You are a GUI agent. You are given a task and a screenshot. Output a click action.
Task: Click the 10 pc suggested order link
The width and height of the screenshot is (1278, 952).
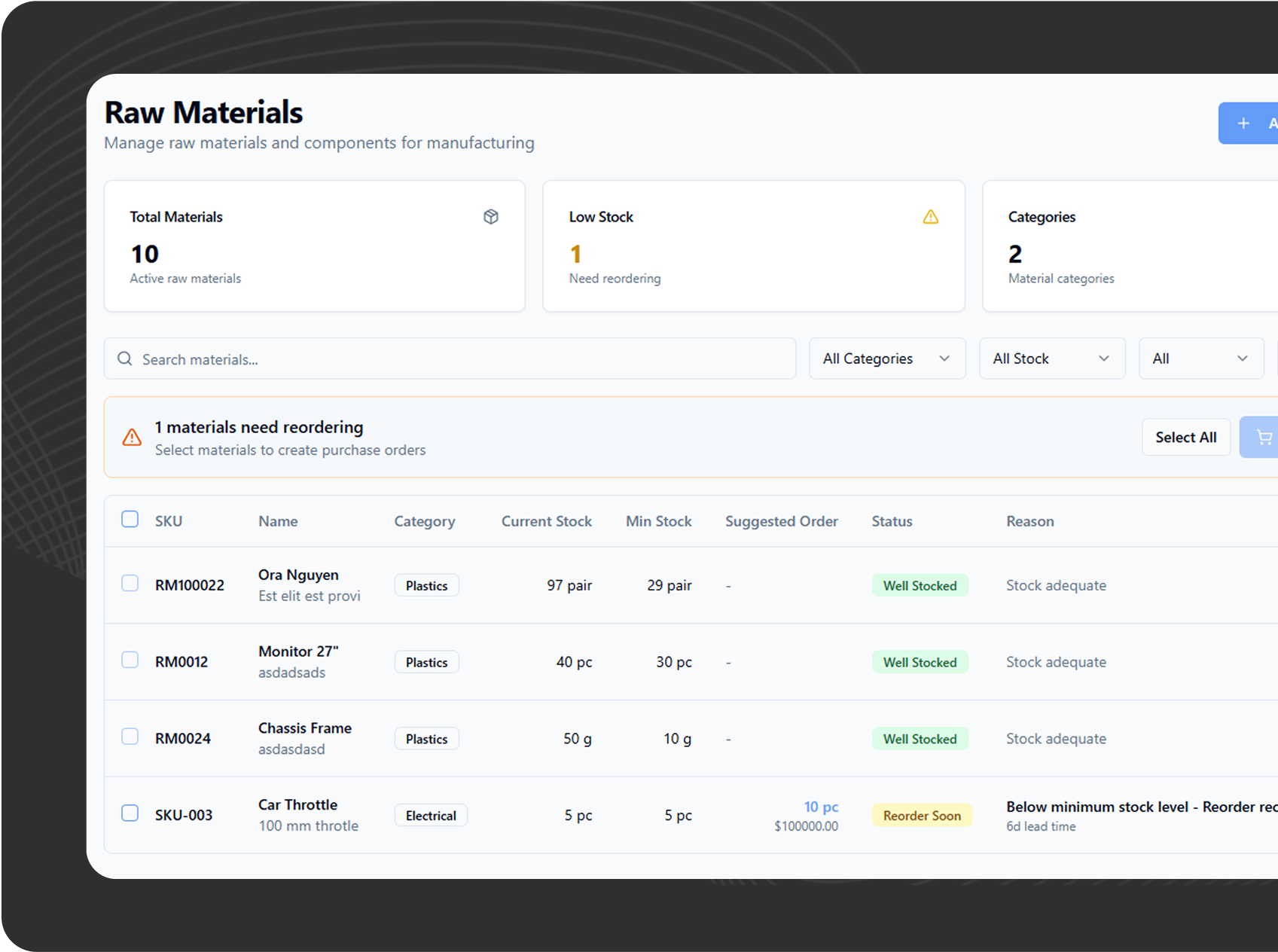coord(820,806)
